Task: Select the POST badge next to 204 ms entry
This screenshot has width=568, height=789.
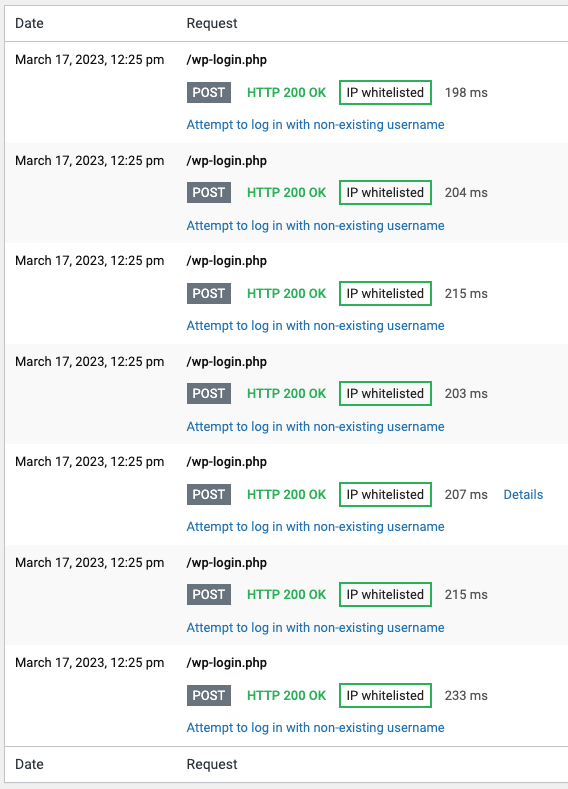Action: coord(209,193)
